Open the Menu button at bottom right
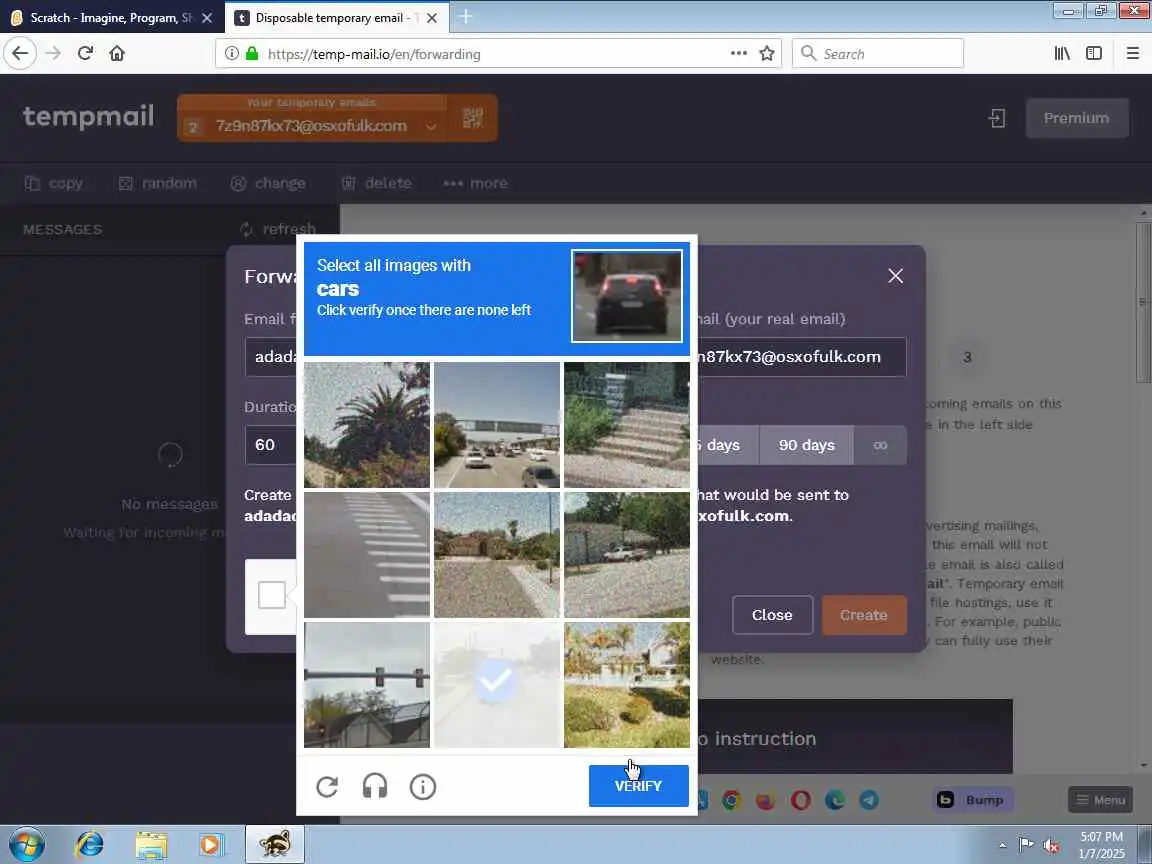Image resolution: width=1152 pixels, height=864 pixels. pyautogui.click(x=1100, y=800)
